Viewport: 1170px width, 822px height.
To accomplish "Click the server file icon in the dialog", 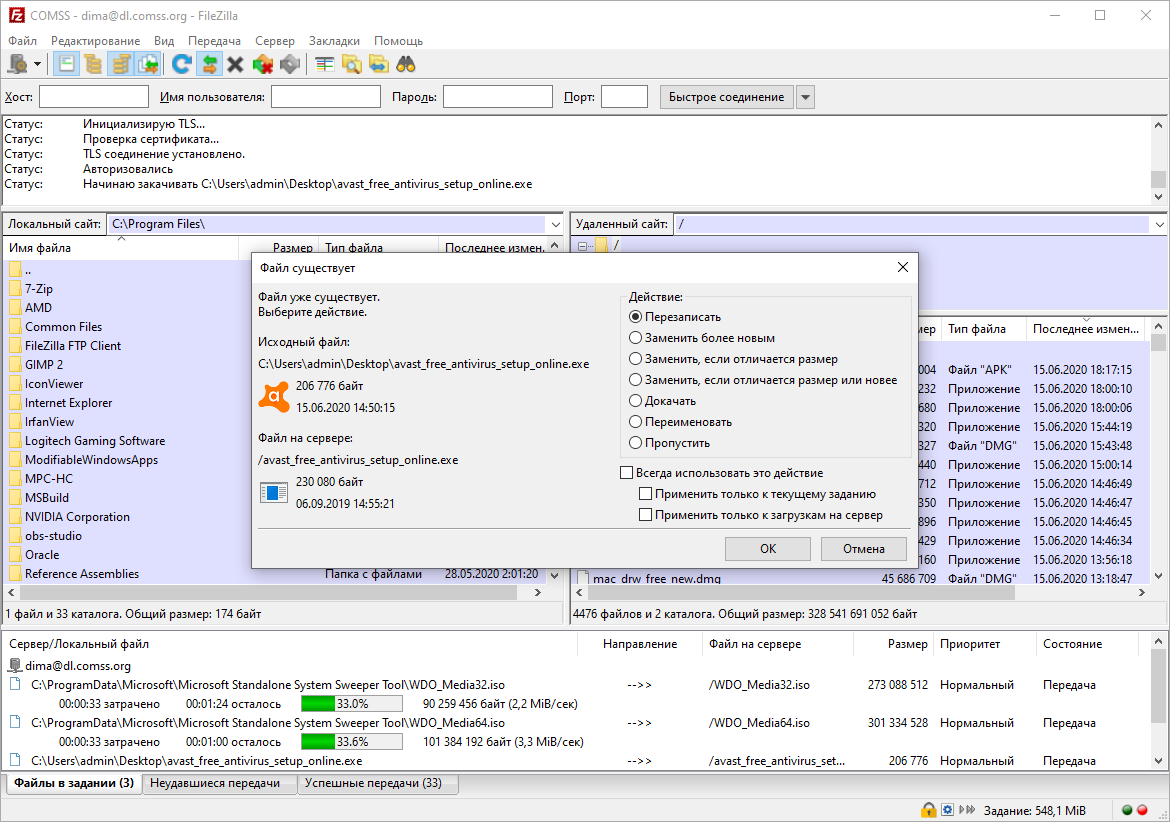I will coord(274,492).
